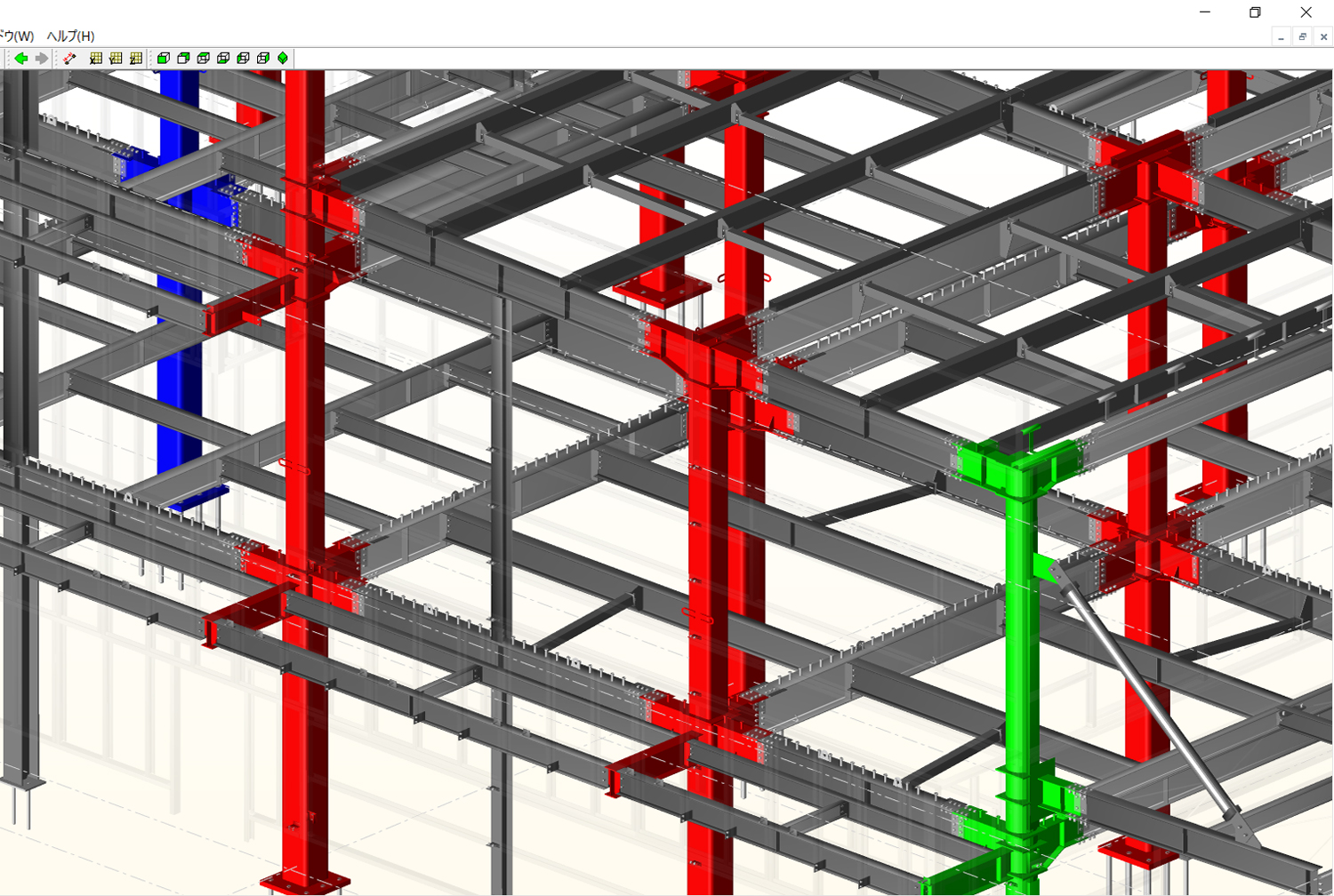Toggle the Y-axis grid plane icon
The width and height of the screenshot is (1334, 896).
click(116, 59)
